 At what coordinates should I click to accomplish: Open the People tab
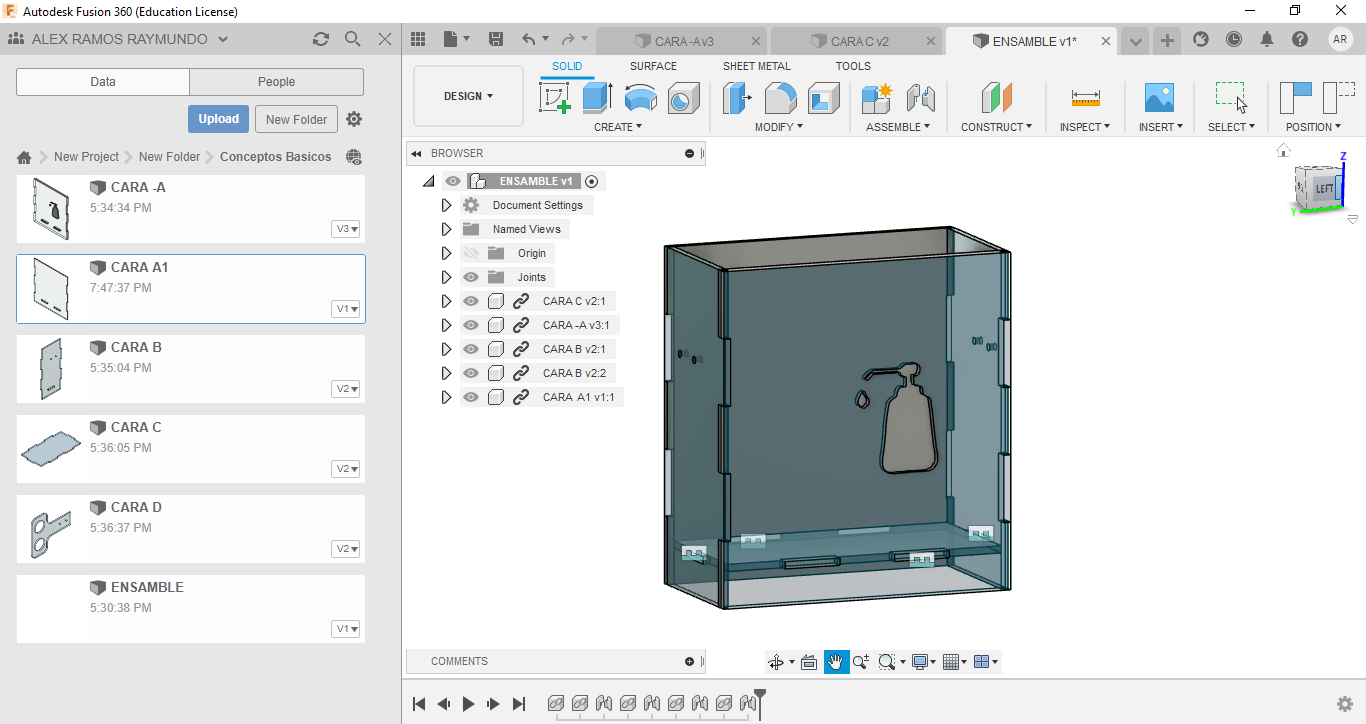pos(276,82)
